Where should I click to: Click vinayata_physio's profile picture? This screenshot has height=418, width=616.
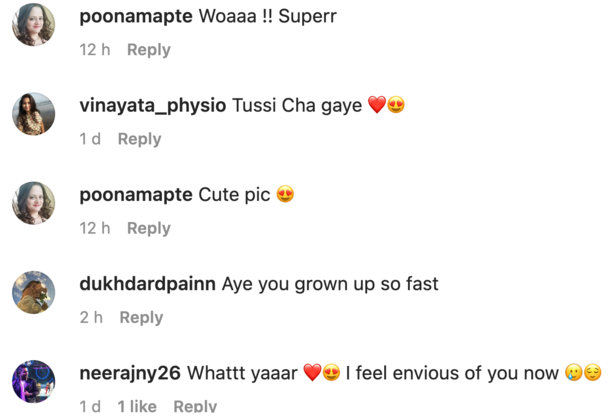(33, 114)
